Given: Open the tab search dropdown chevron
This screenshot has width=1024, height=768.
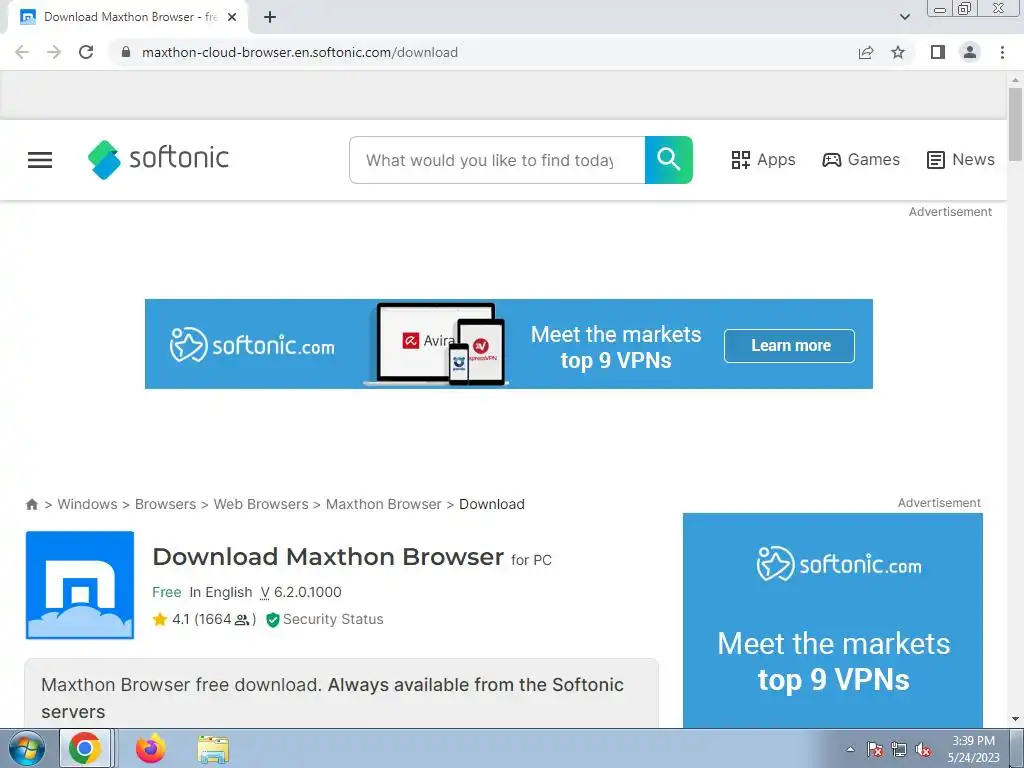Looking at the screenshot, I should point(904,17).
